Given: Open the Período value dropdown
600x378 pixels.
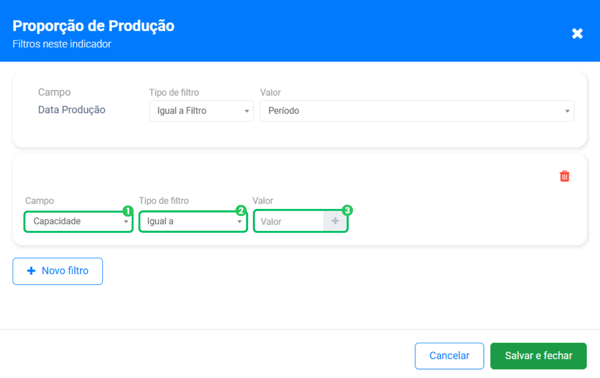Looking at the screenshot, I should point(417,111).
